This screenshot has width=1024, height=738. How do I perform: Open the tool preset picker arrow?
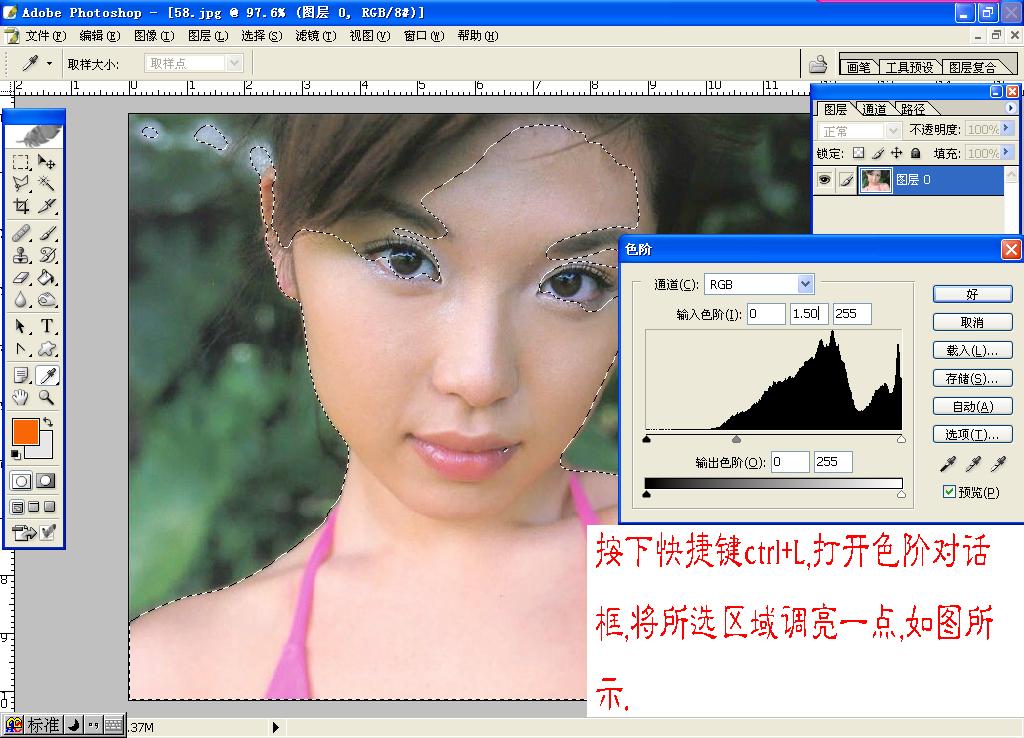pyautogui.click(x=49, y=63)
